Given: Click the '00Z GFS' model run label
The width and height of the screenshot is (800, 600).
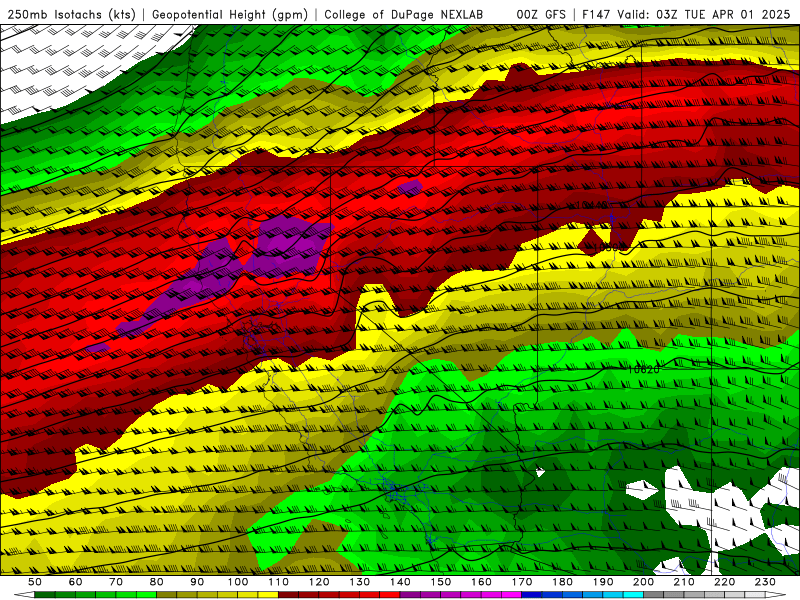Looking at the screenshot, I should pyautogui.click(x=541, y=15).
